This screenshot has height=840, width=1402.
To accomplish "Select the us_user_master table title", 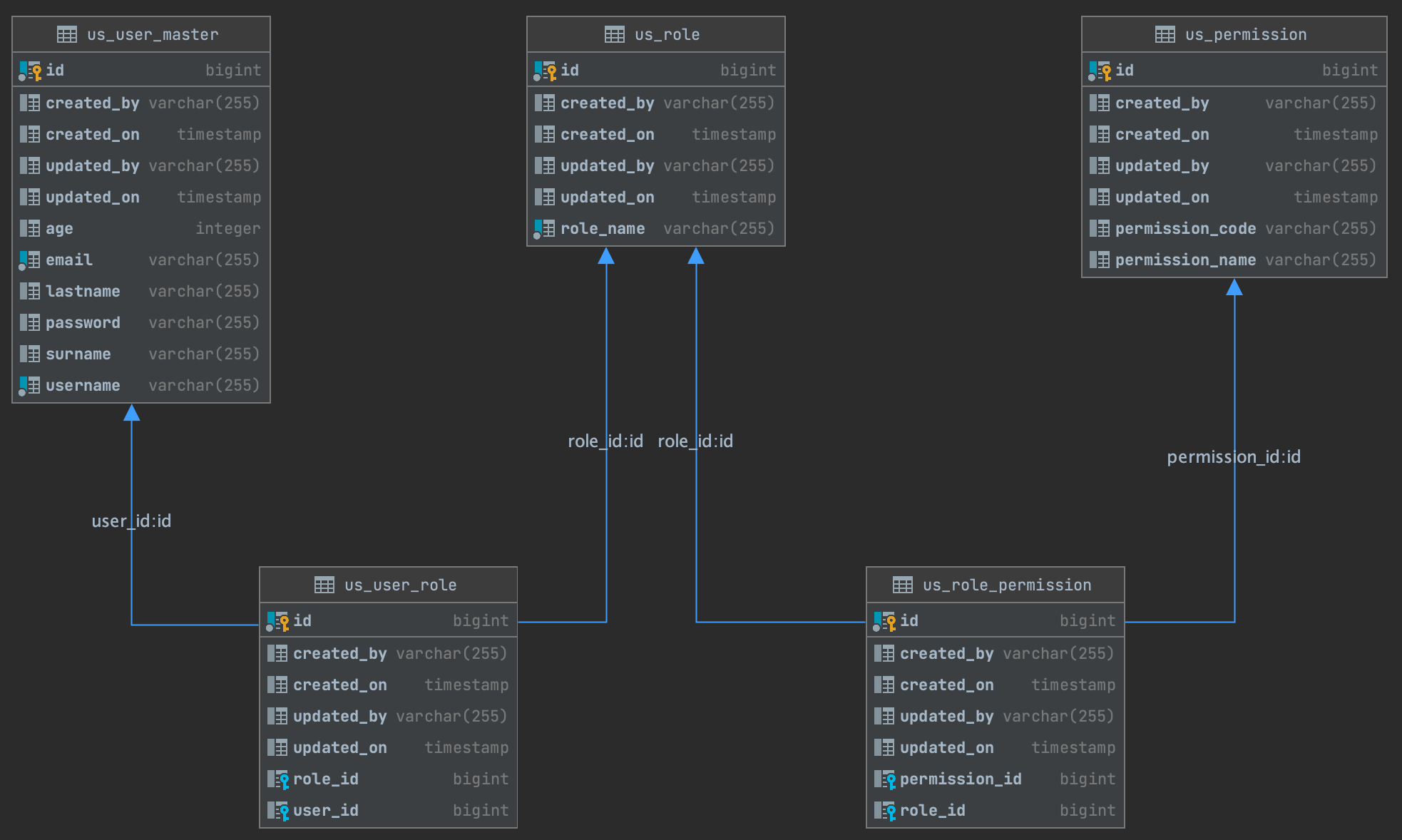I will [152, 34].
